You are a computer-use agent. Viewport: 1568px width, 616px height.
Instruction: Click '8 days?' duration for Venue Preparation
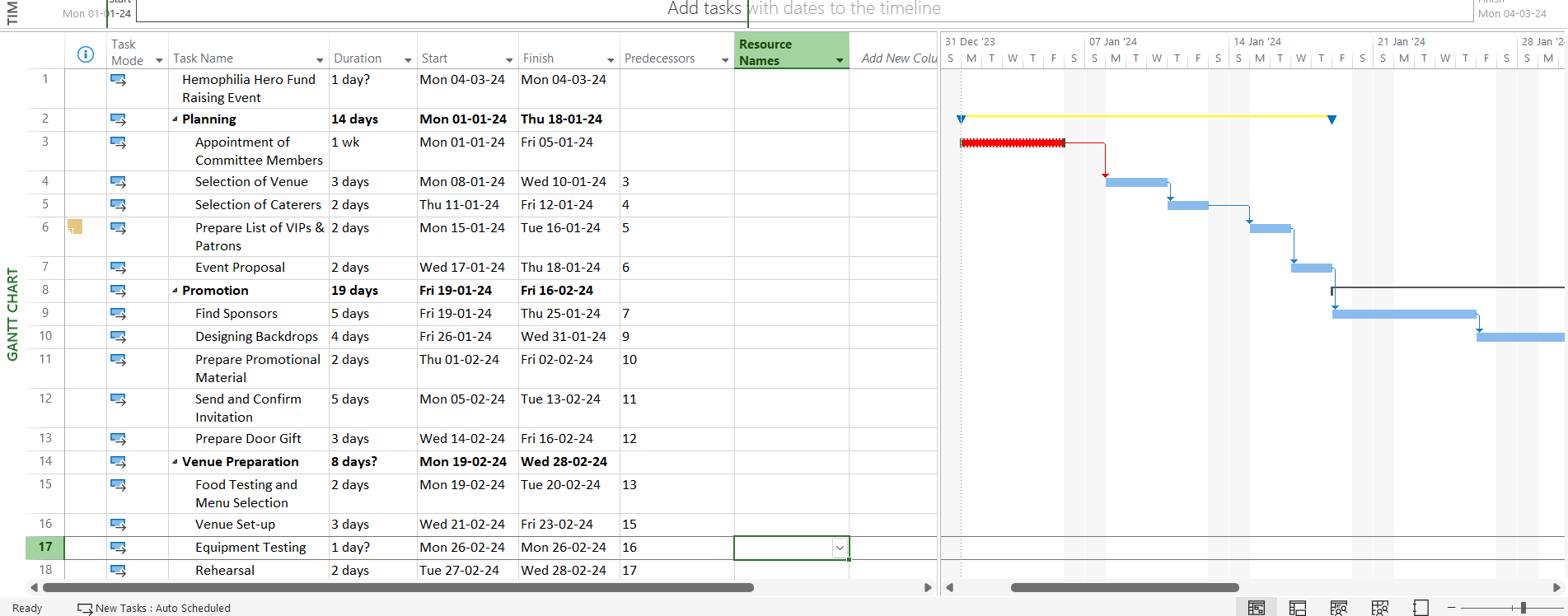(373, 462)
